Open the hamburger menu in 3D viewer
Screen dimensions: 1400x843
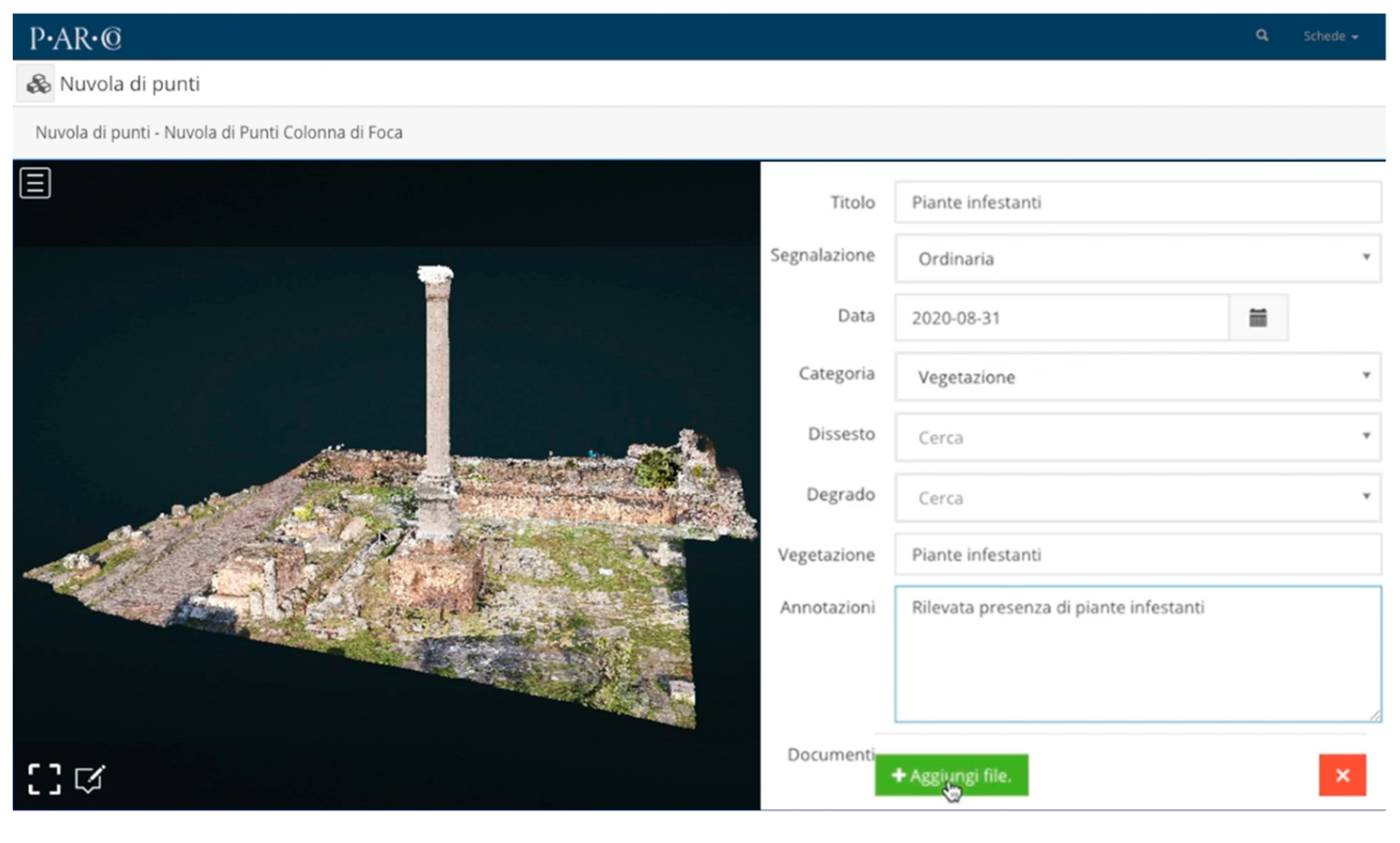(35, 183)
